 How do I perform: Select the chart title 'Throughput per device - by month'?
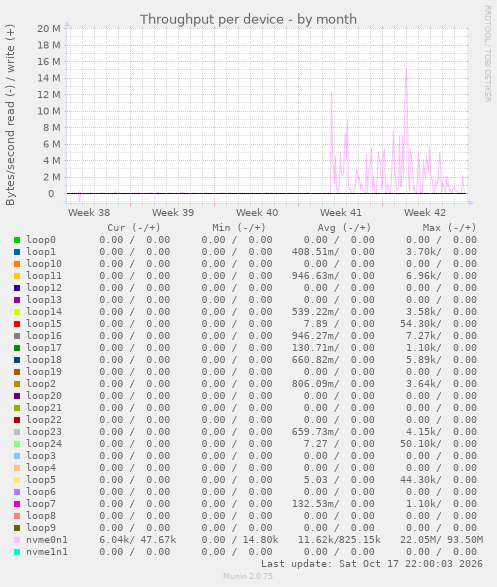tap(248, 19)
